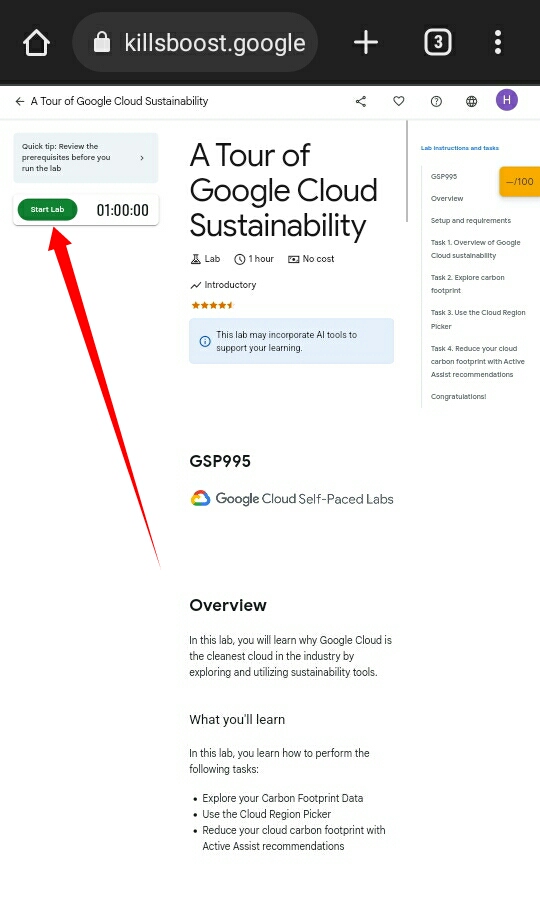Open the purple H profile avatar
This screenshot has height=924, width=540.
[x=506, y=100]
